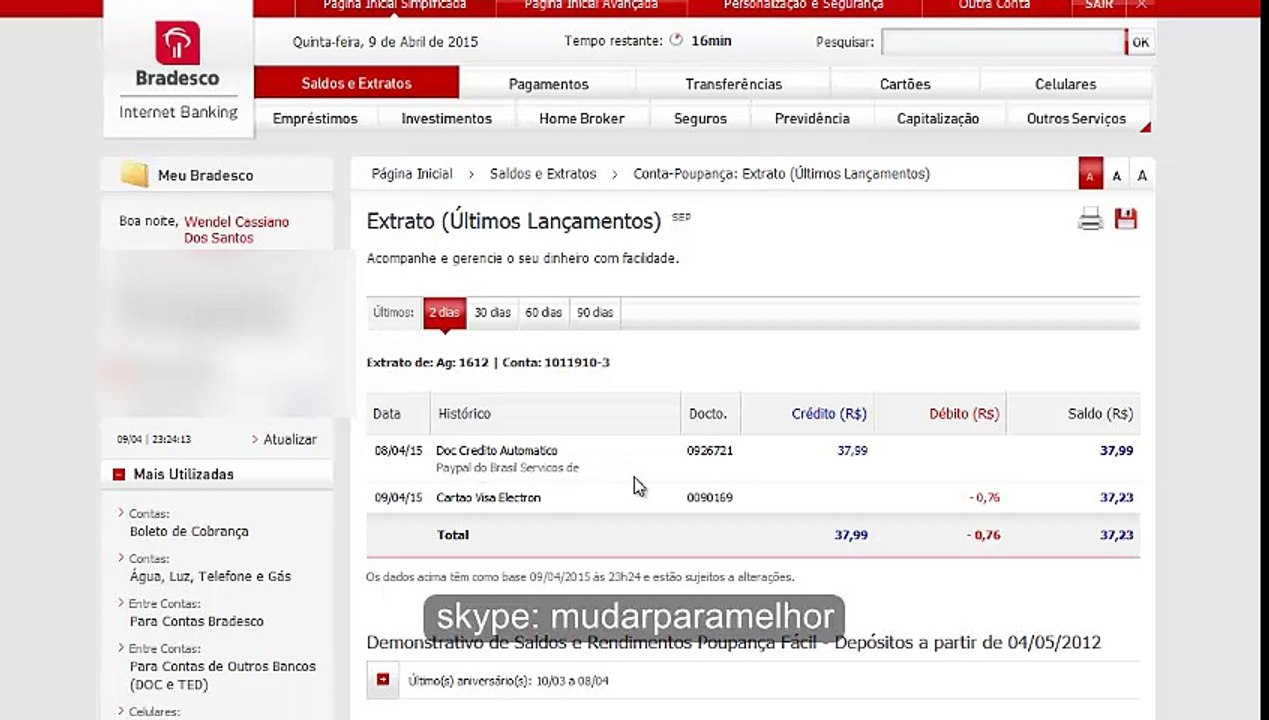The height and width of the screenshot is (720, 1269).
Task: Open the Investimentos menu
Action: [x=447, y=118]
